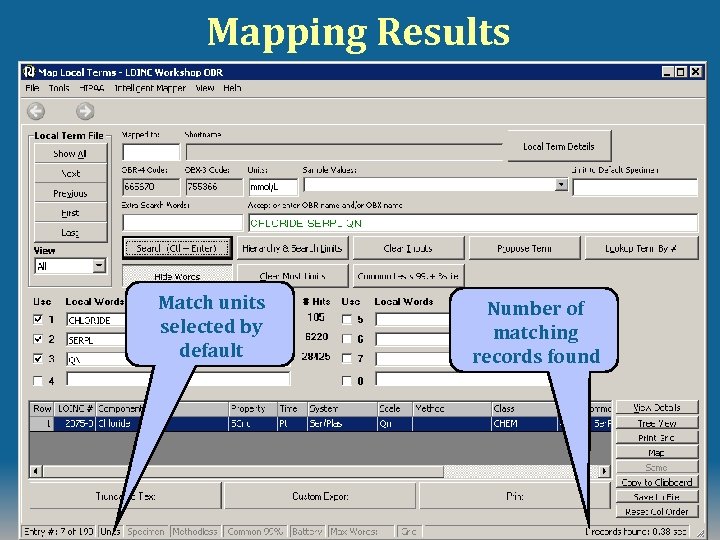
Task: Click the Map button
Action: [657, 453]
